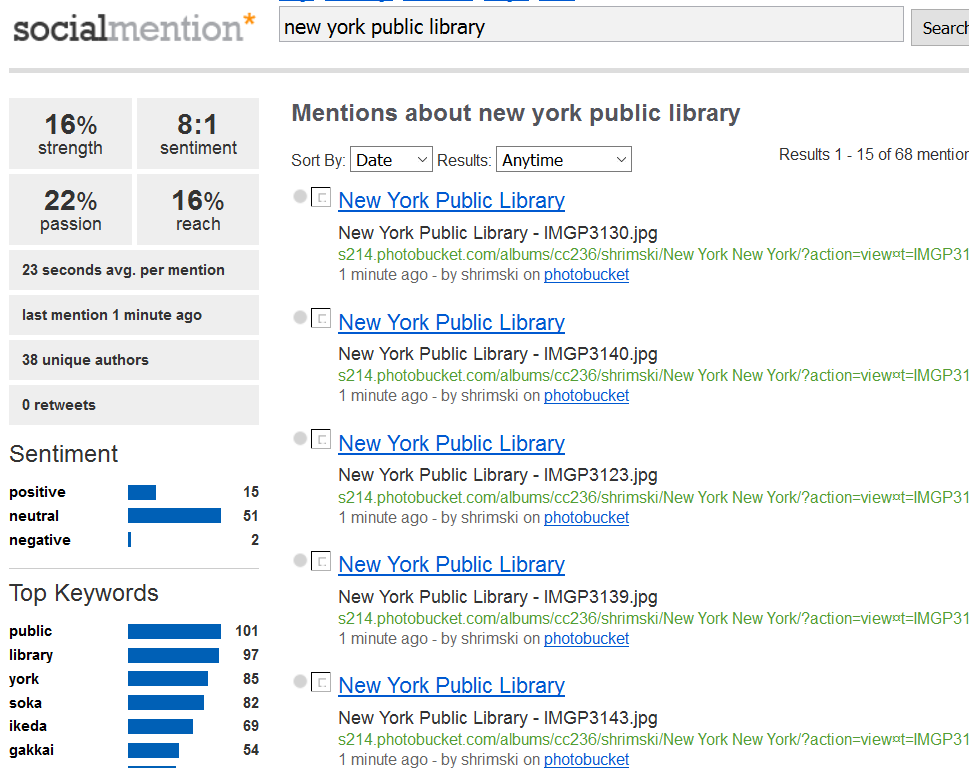Screen dimensions: 969x768
Task: Follow the photobucket link in the IMGP3143.jpg result
Action: coord(586,759)
